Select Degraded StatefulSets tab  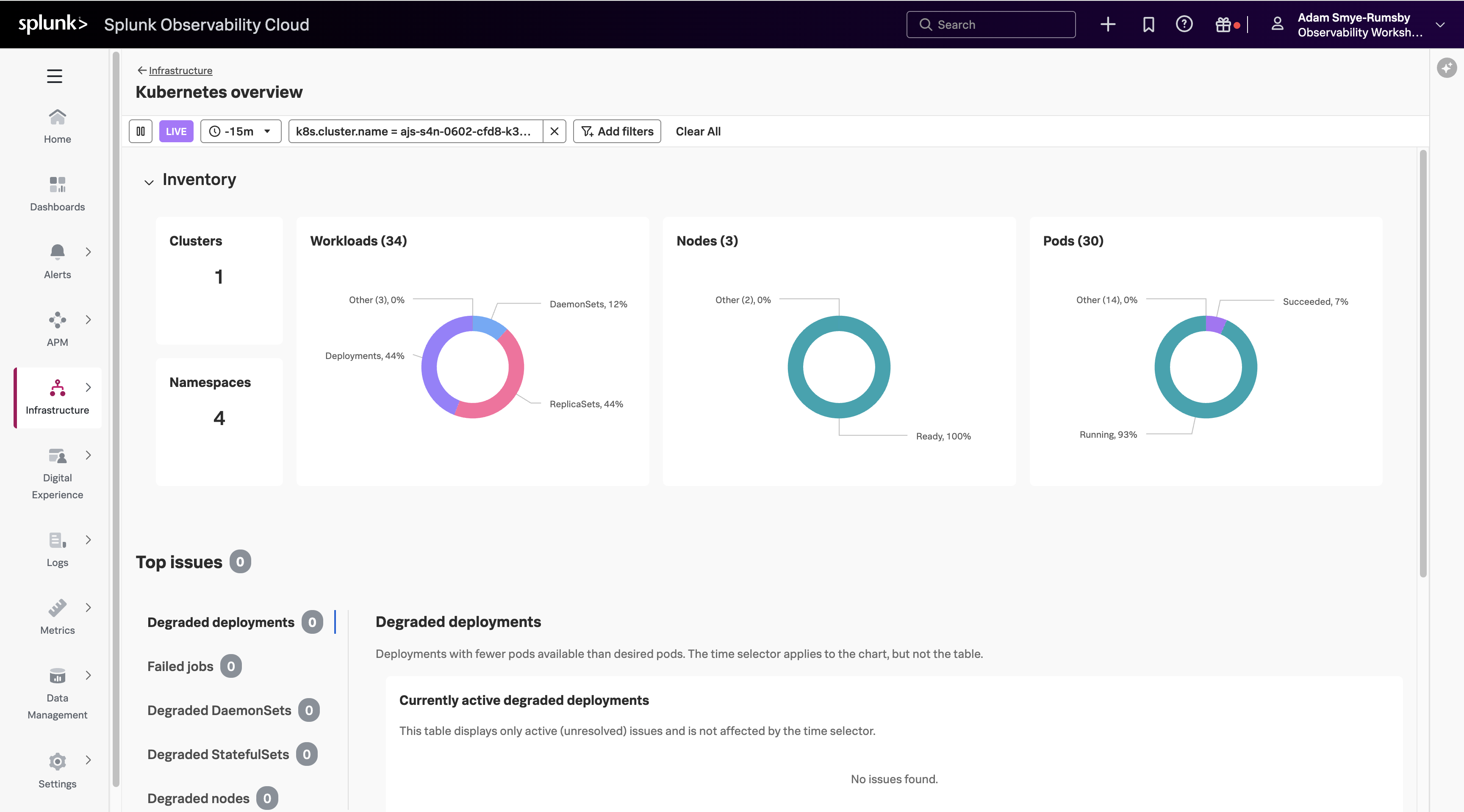point(232,754)
